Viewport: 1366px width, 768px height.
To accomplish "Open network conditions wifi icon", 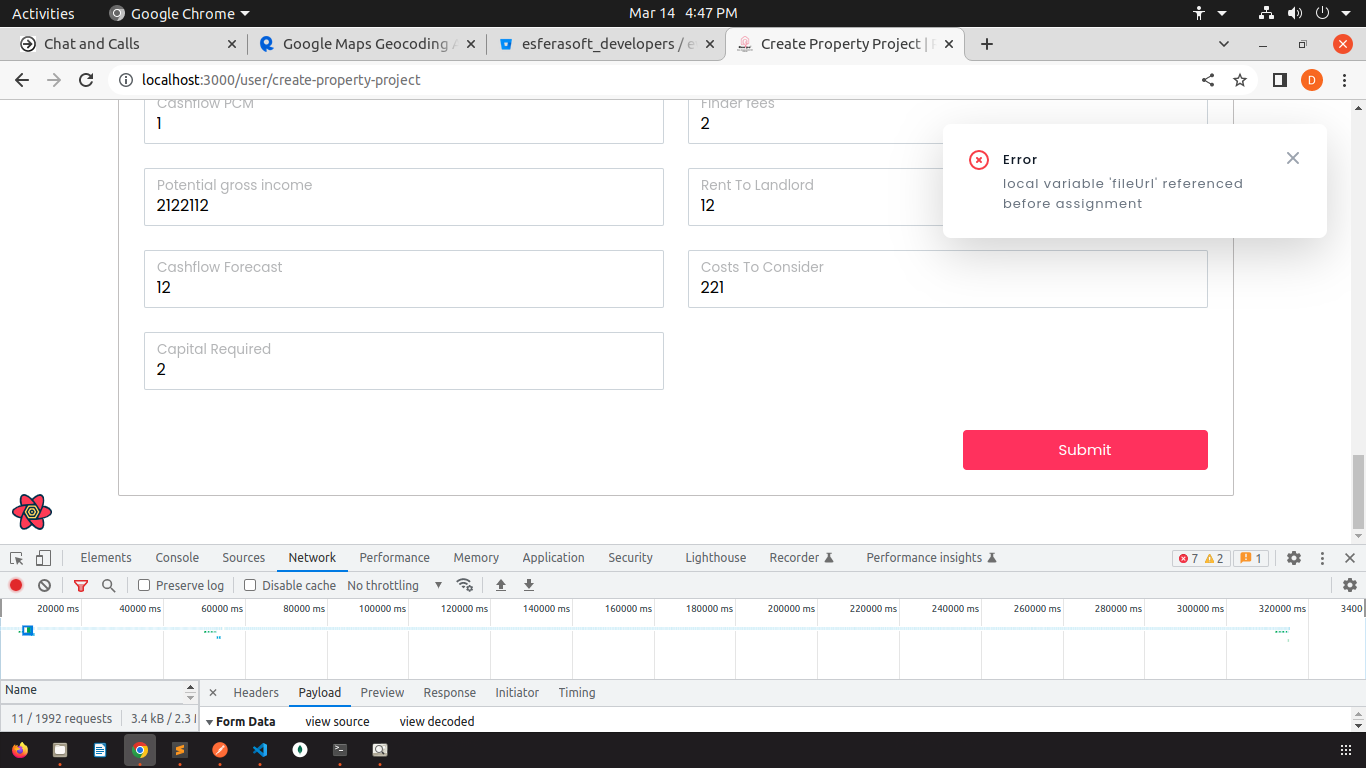I will tap(464, 585).
